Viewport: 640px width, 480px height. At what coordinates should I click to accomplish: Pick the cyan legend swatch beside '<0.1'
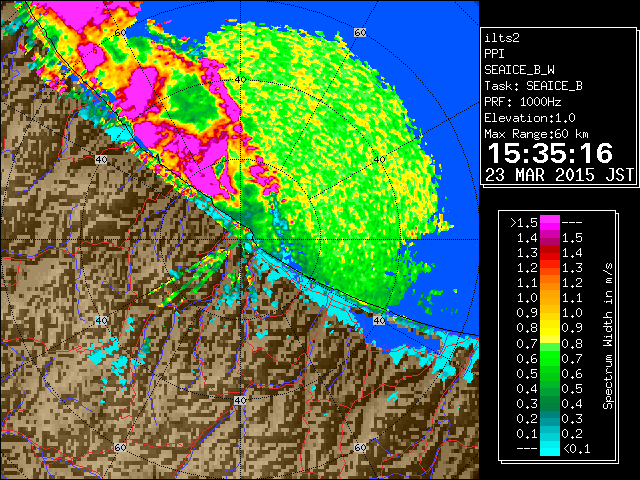pyautogui.click(x=550, y=449)
